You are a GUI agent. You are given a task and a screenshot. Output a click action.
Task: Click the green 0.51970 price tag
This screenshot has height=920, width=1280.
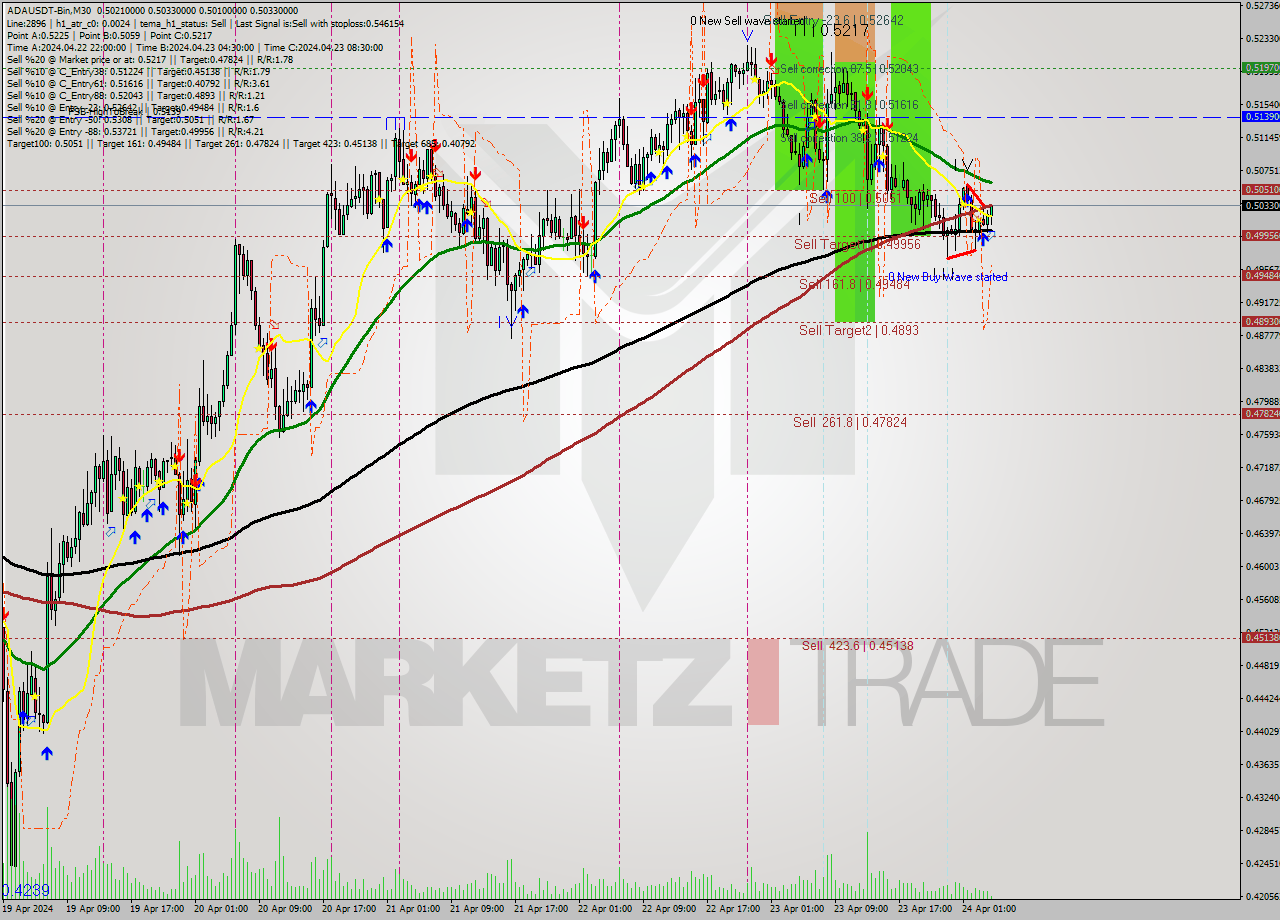pyautogui.click(x=1260, y=68)
